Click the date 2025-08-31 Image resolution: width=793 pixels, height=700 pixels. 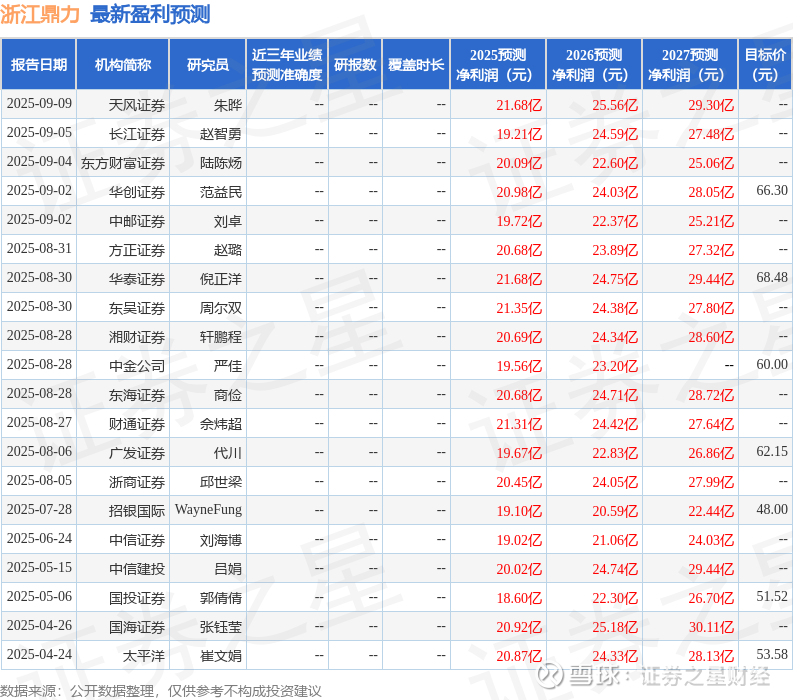(x=39, y=248)
